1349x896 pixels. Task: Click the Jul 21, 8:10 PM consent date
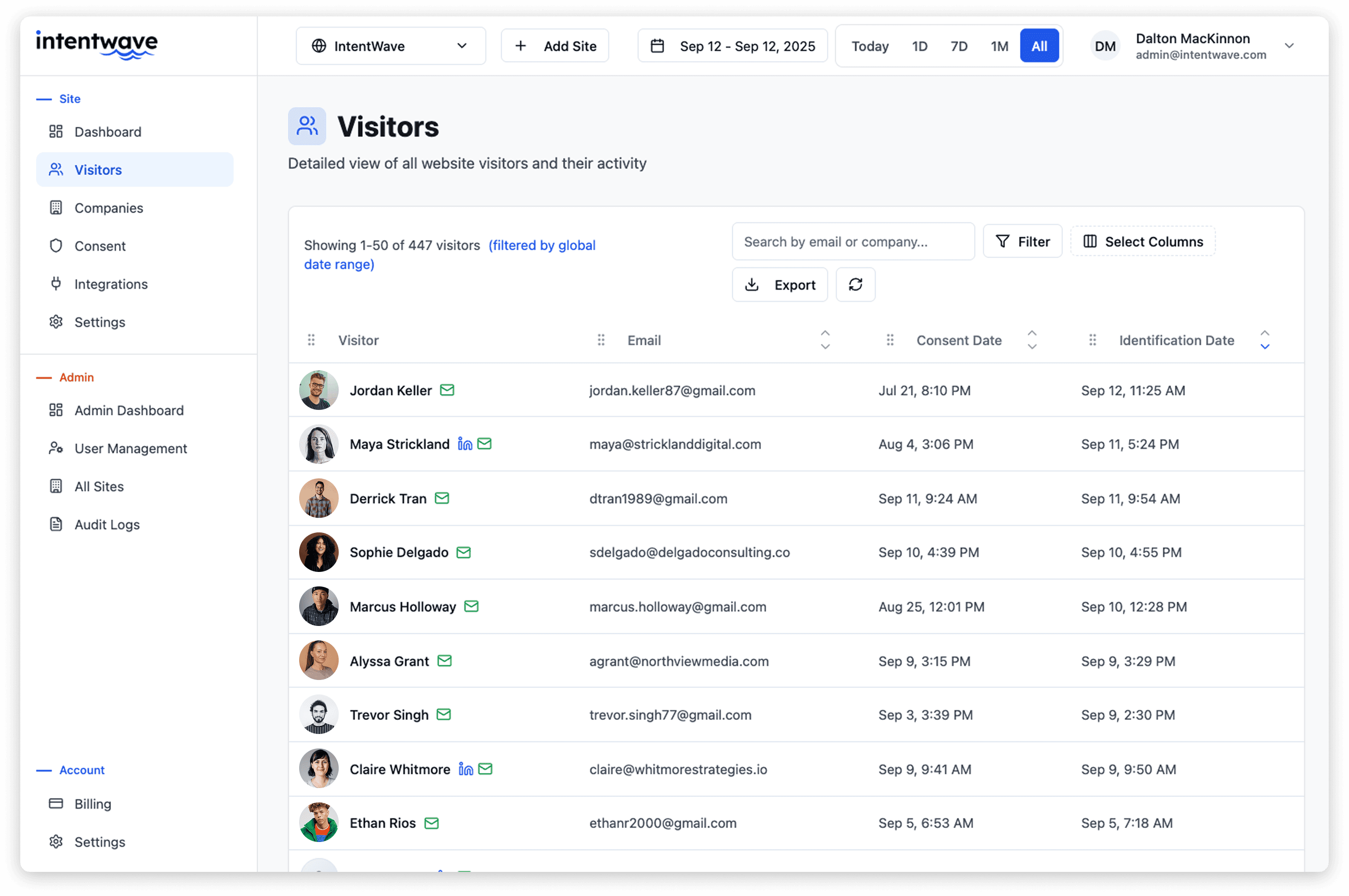[925, 391]
